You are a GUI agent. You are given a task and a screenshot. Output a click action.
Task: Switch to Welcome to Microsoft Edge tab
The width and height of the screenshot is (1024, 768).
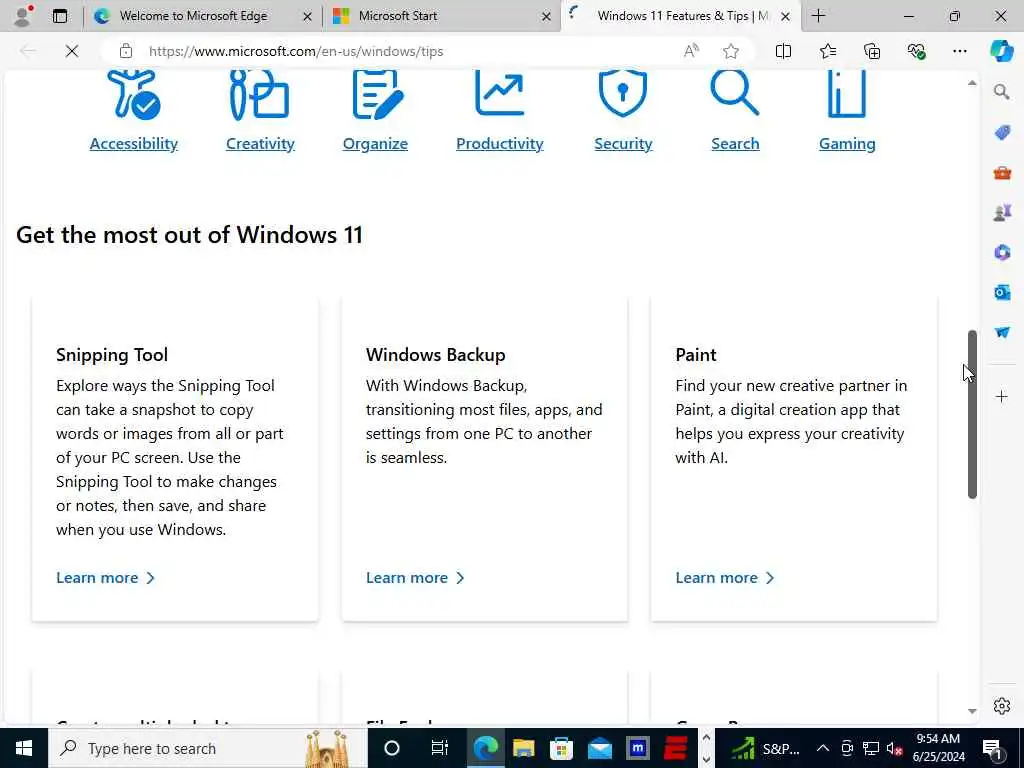click(x=193, y=16)
